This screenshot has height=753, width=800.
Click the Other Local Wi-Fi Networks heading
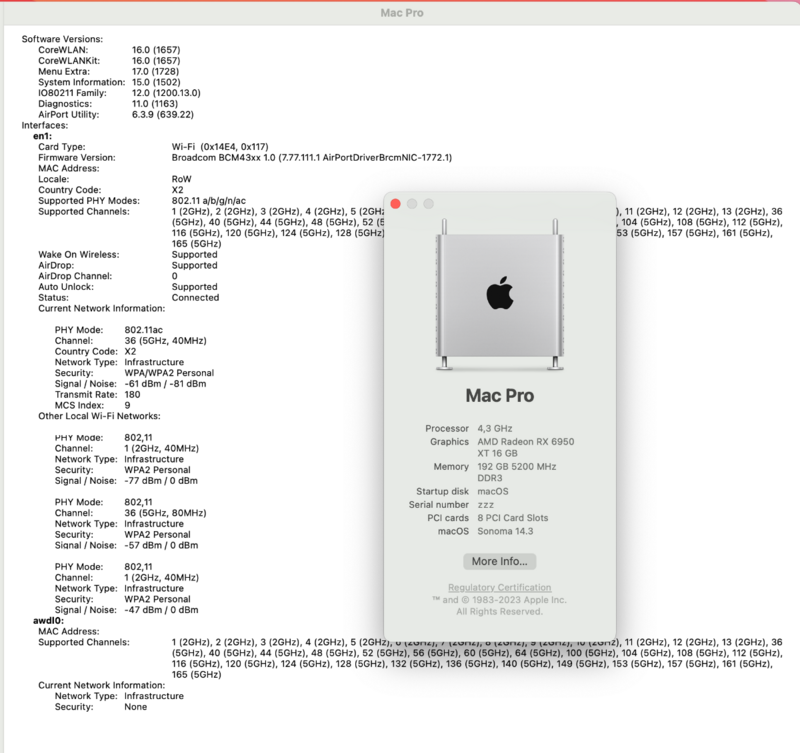point(99,416)
